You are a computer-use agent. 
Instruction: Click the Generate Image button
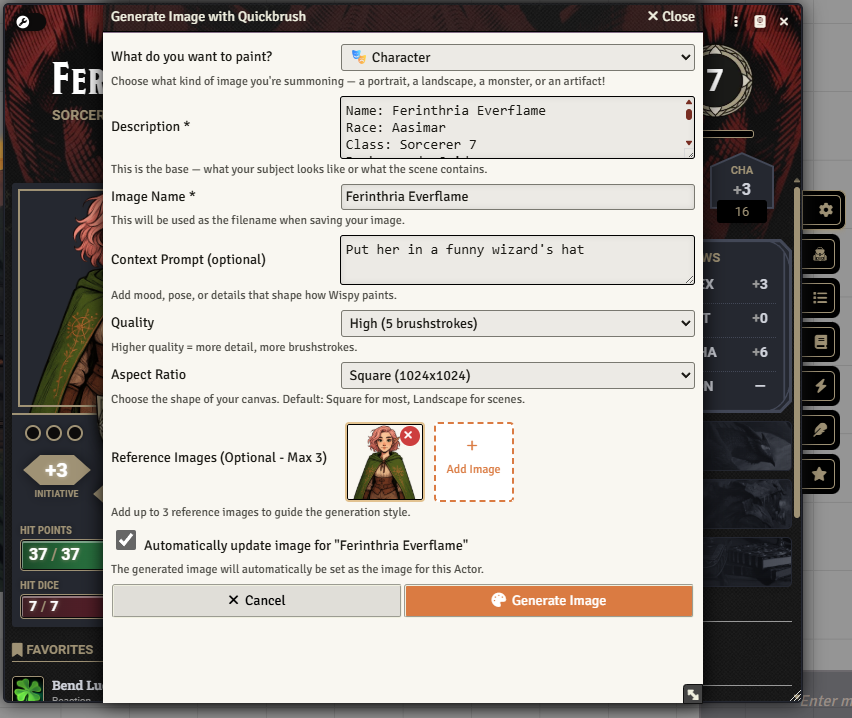tap(548, 600)
